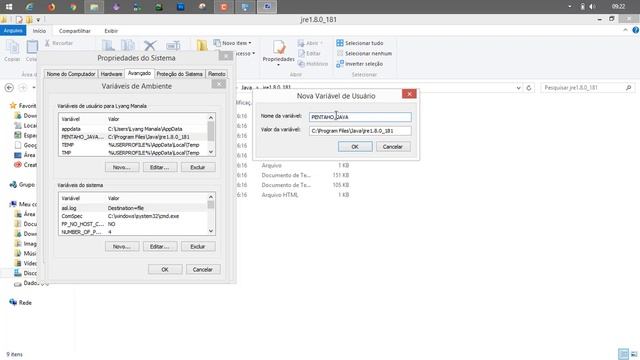Click the Histórico ribbon item

click(313, 64)
